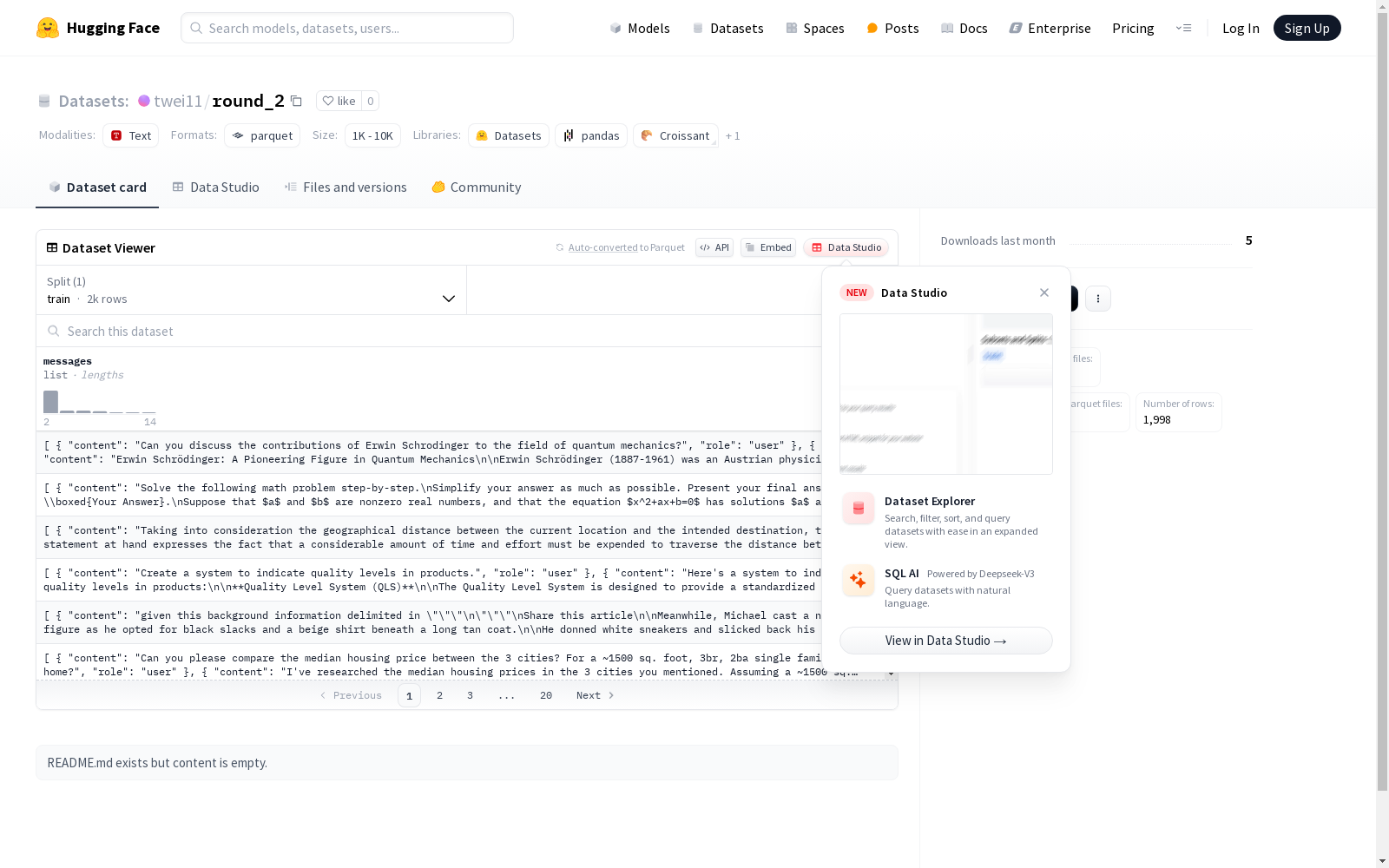Open Posts in the top navigation
Image resolution: width=1389 pixels, height=868 pixels.
[x=892, y=28]
